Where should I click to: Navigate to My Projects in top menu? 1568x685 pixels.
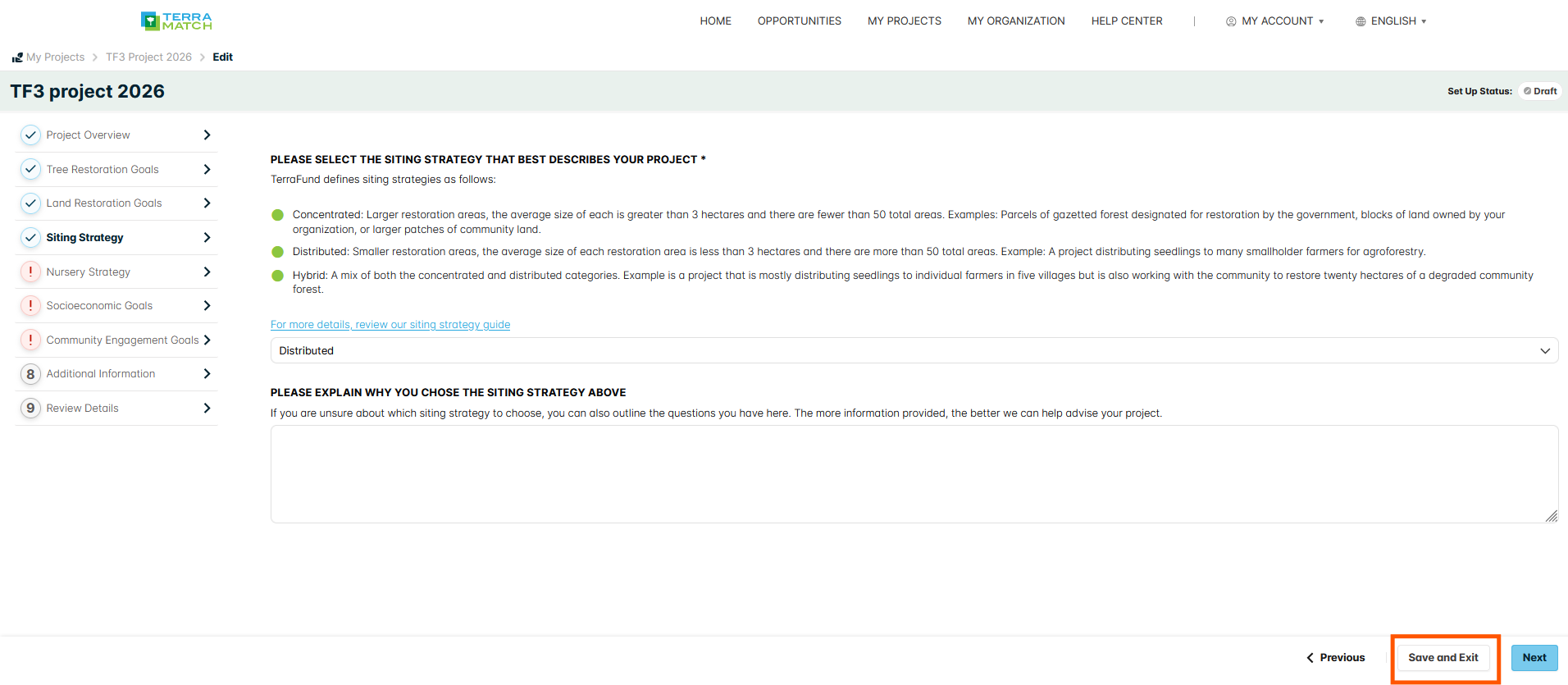(905, 21)
